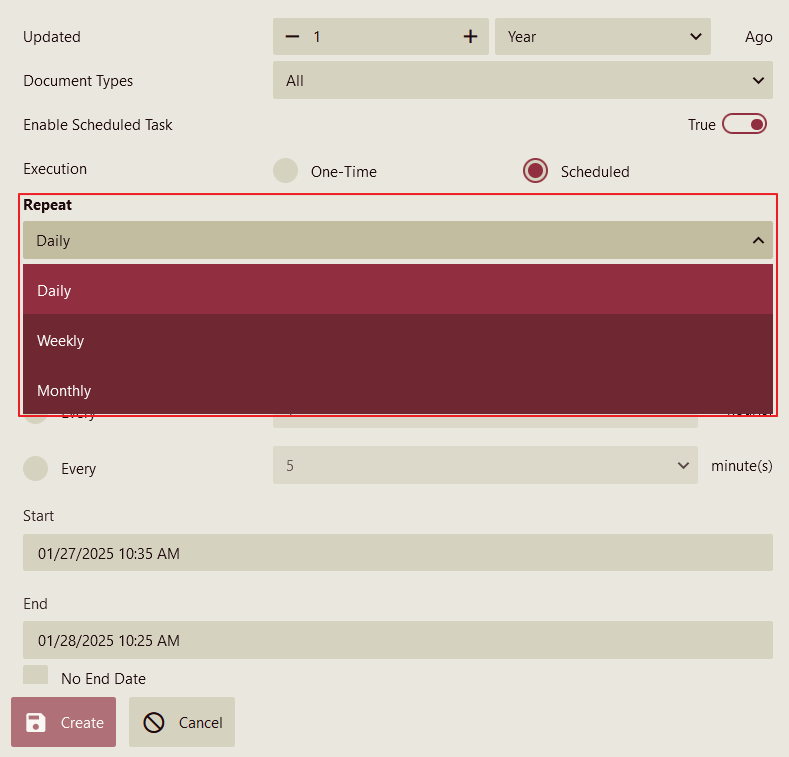Select the Every minute(s) radio button
Screen dimensions: 789x757
(36, 468)
